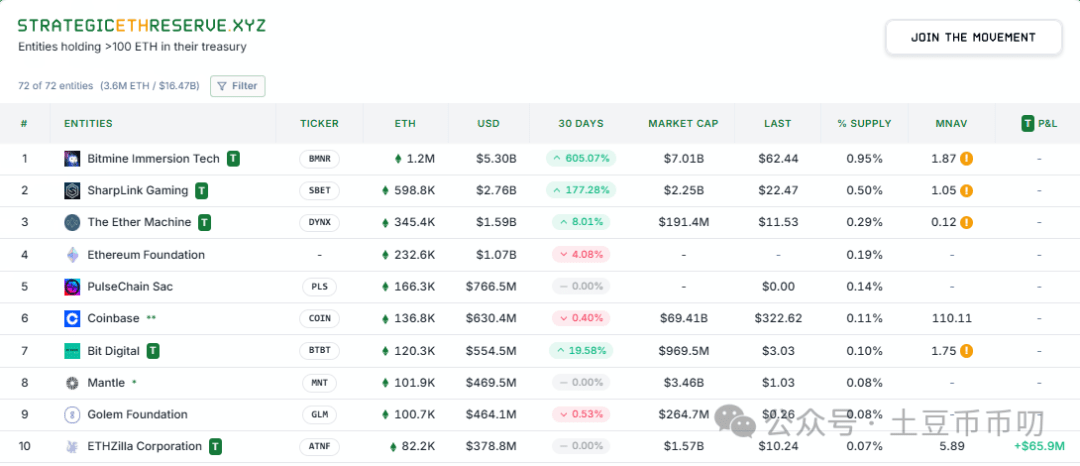
Task: Open the Golem Foundation entity name
Action: (x=137, y=415)
